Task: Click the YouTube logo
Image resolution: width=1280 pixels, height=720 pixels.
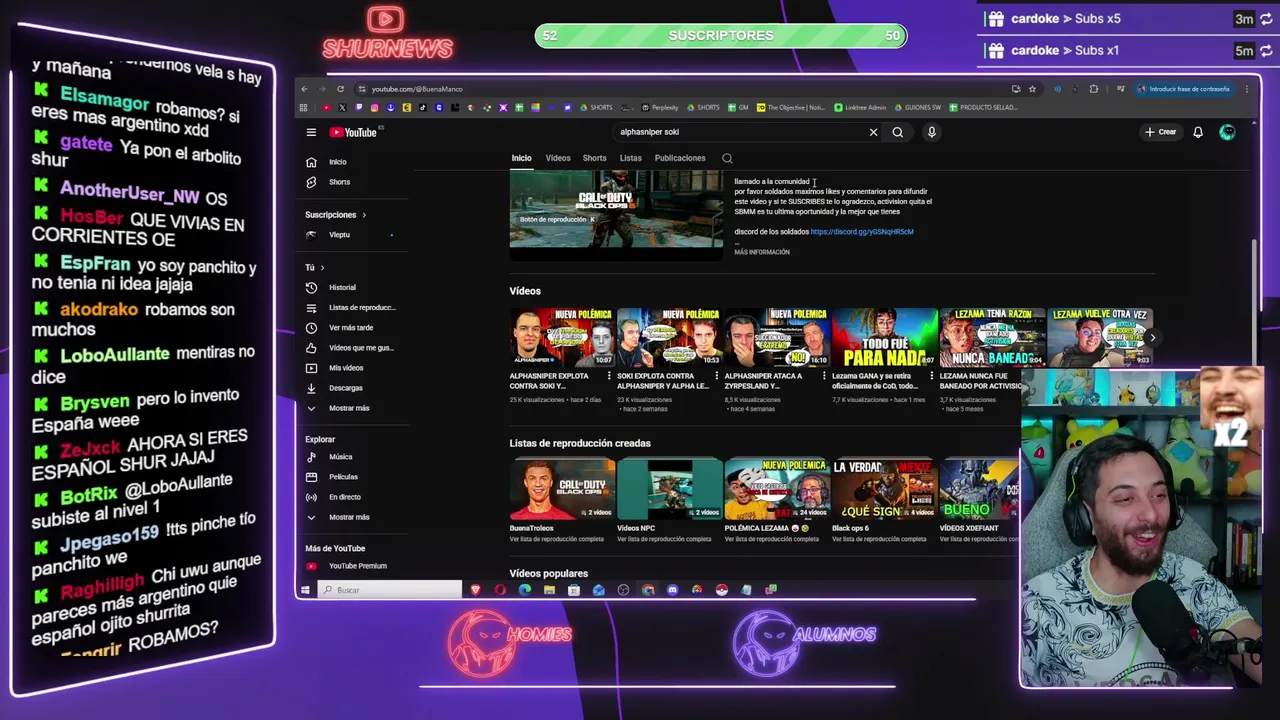Action: (353, 132)
